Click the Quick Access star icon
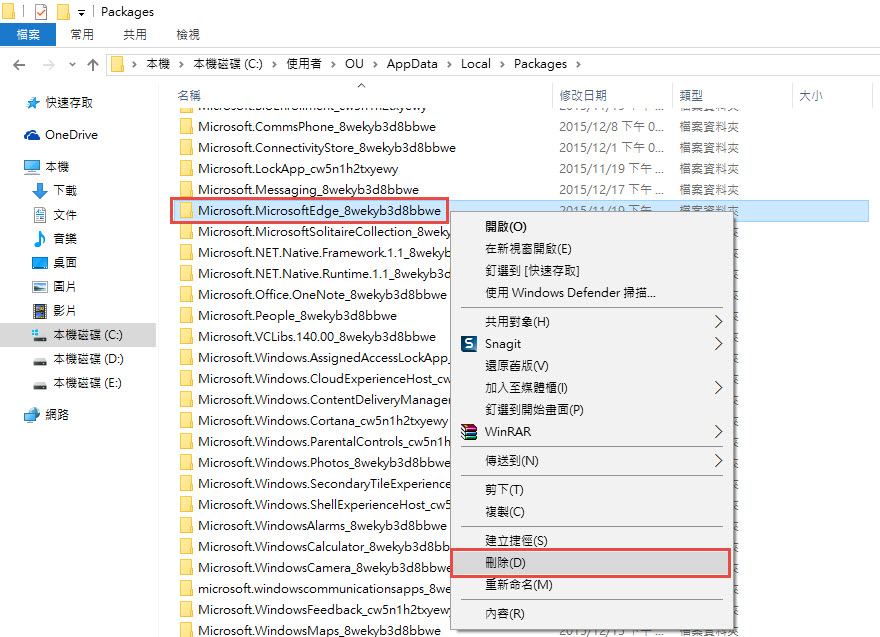This screenshot has height=637, width=880. pyautogui.click(x=33, y=103)
